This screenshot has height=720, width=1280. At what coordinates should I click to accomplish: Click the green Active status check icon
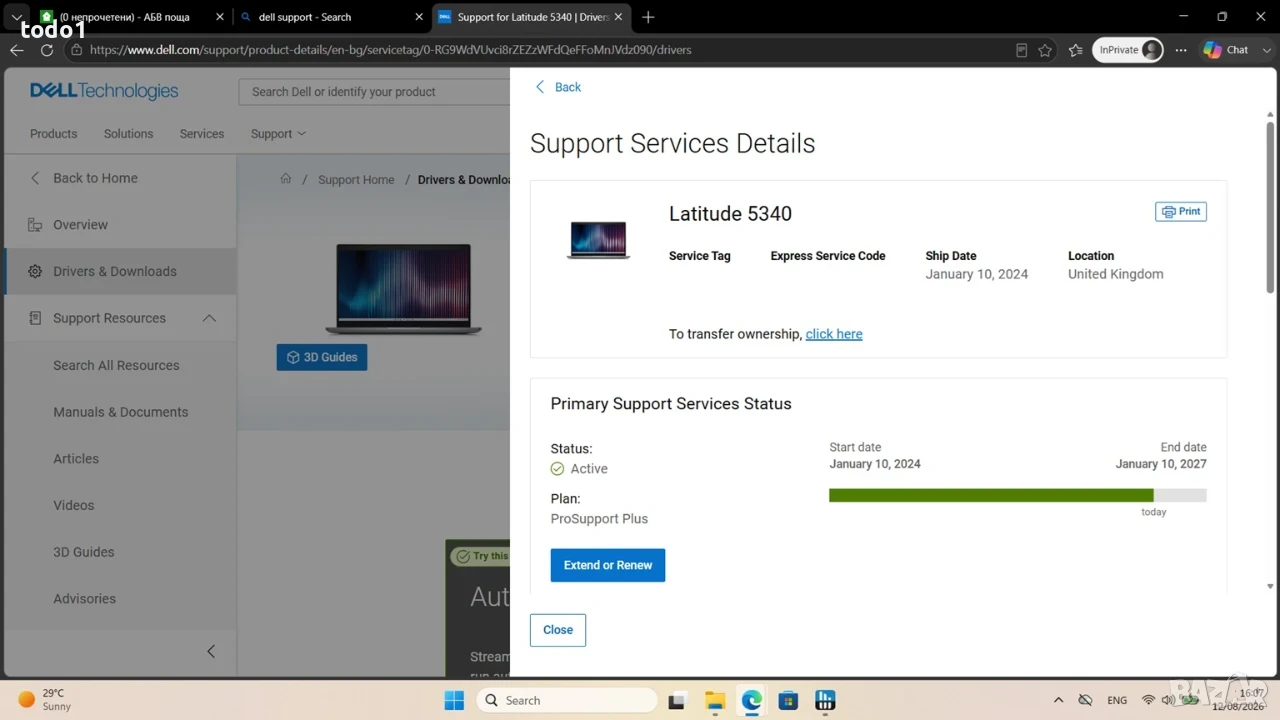click(557, 469)
